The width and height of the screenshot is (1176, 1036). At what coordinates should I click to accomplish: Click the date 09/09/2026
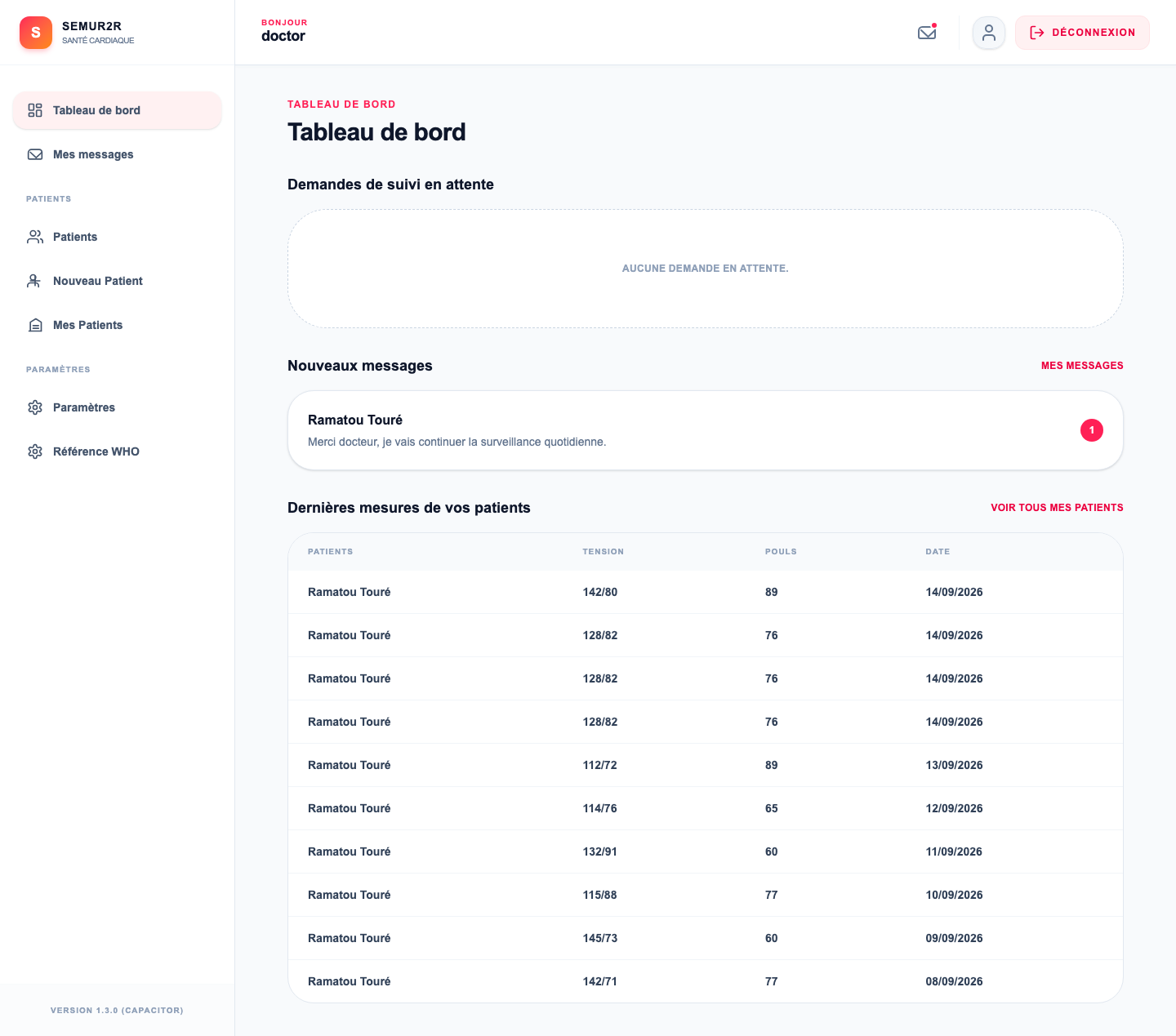tap(954, 938)
